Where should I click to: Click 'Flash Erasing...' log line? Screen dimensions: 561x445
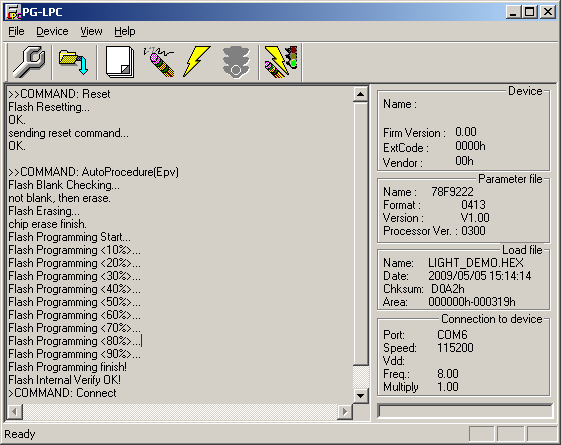pyautogui.click(x=44, y=211)
